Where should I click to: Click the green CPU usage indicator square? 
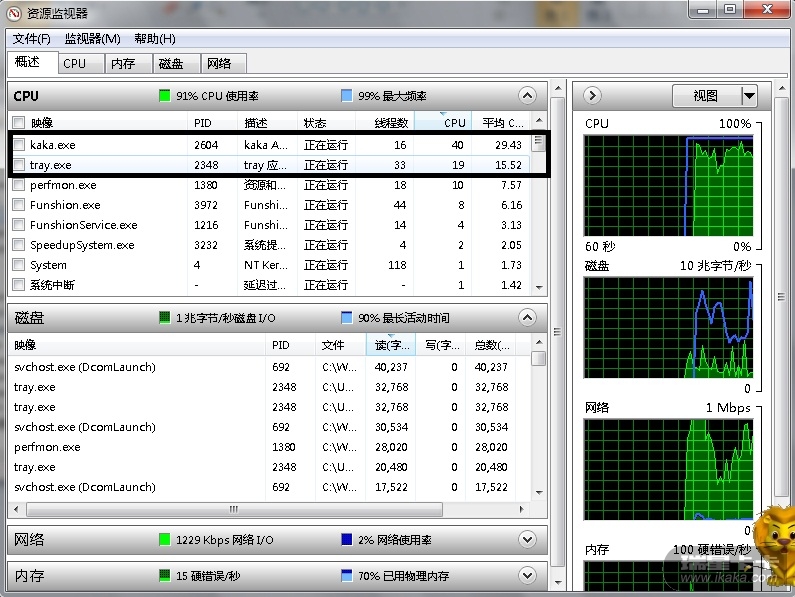164,95
